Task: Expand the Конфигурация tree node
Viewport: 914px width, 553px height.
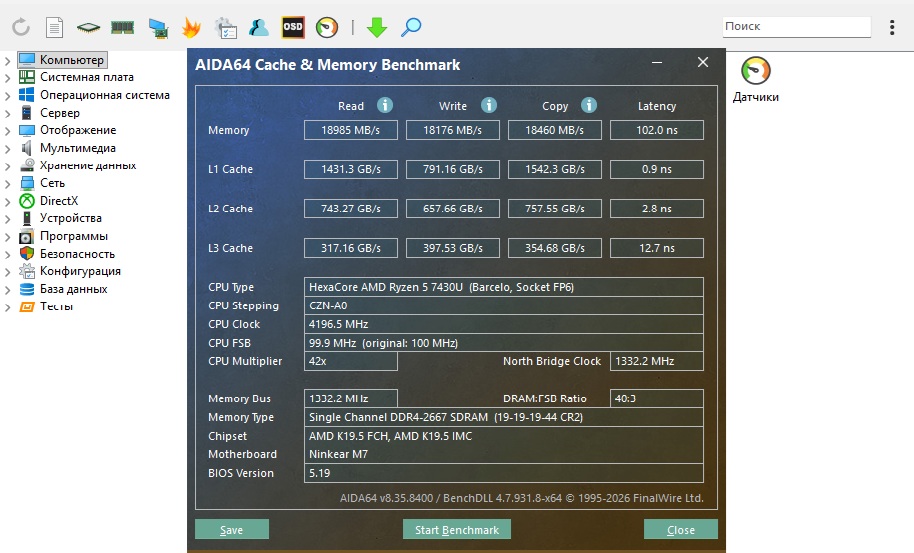Action: pyautogui.click(x=8, y=272)
